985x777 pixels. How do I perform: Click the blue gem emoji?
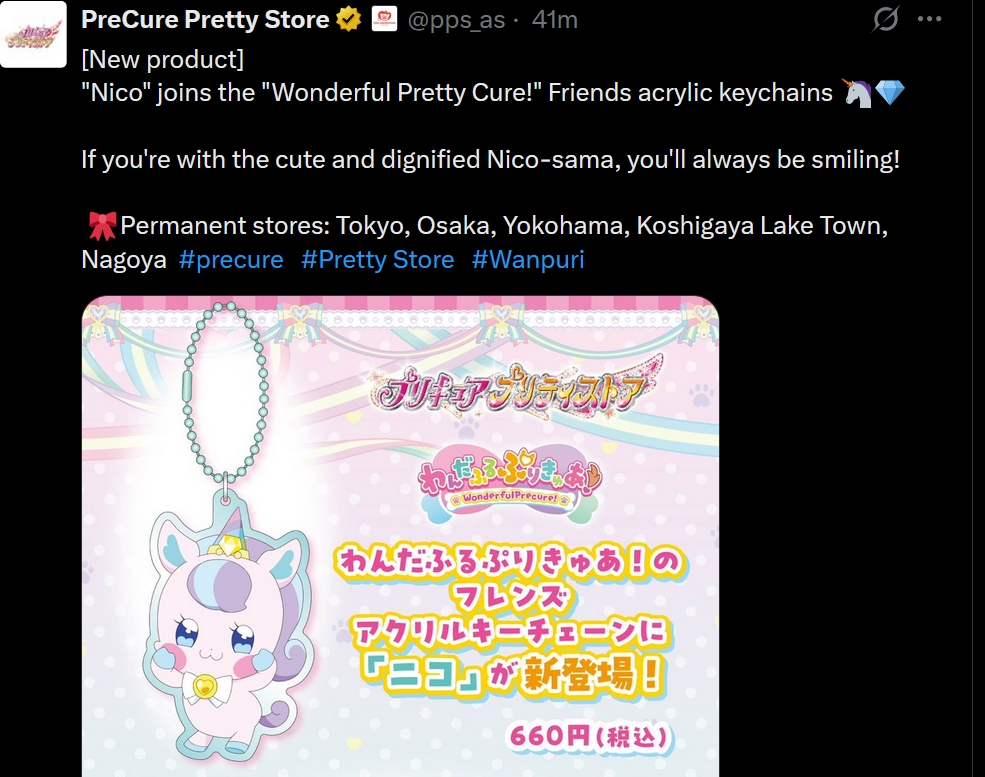tap(890, 93)
